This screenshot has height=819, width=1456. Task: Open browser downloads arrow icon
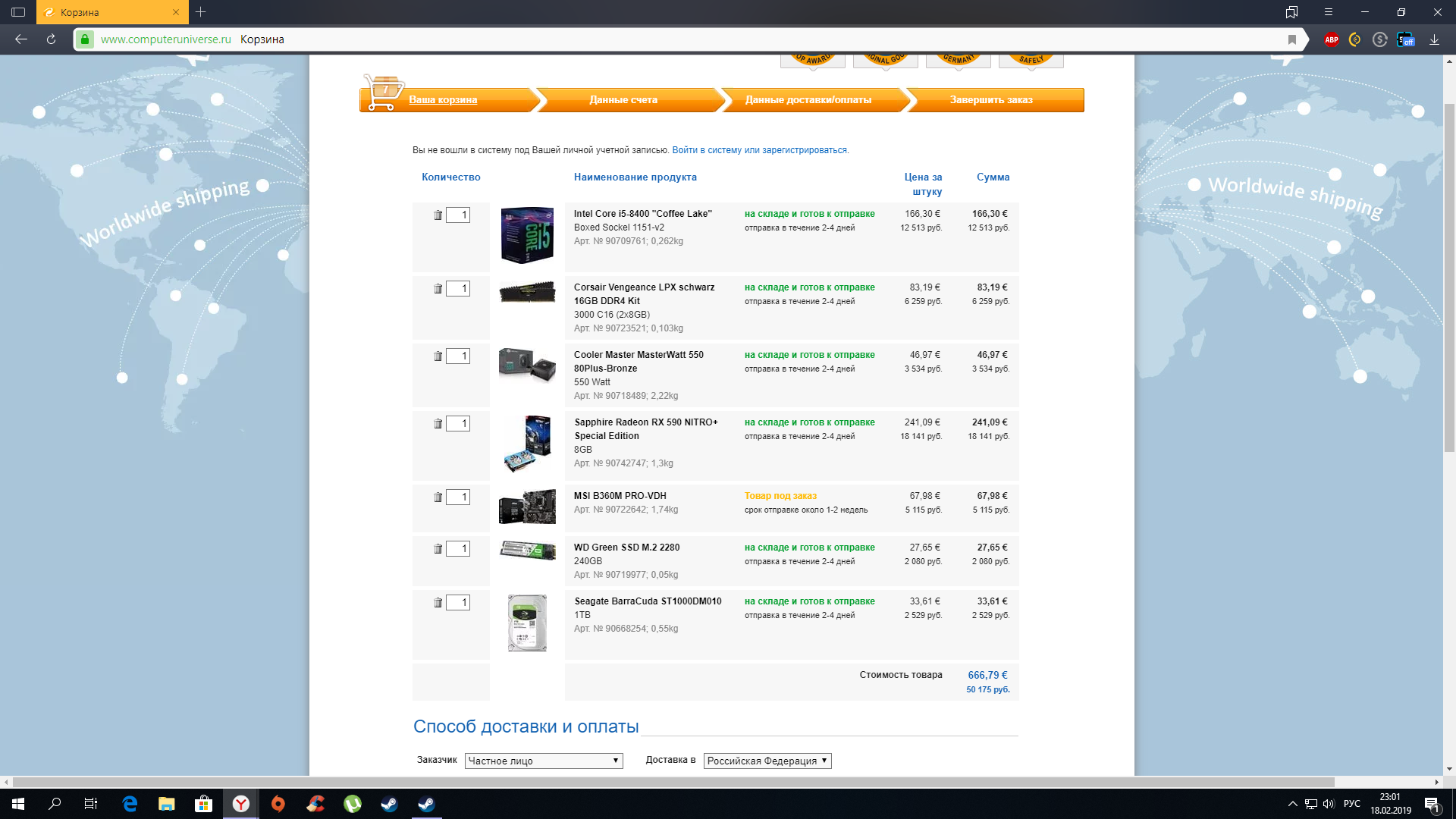[x=1434, y=39]
